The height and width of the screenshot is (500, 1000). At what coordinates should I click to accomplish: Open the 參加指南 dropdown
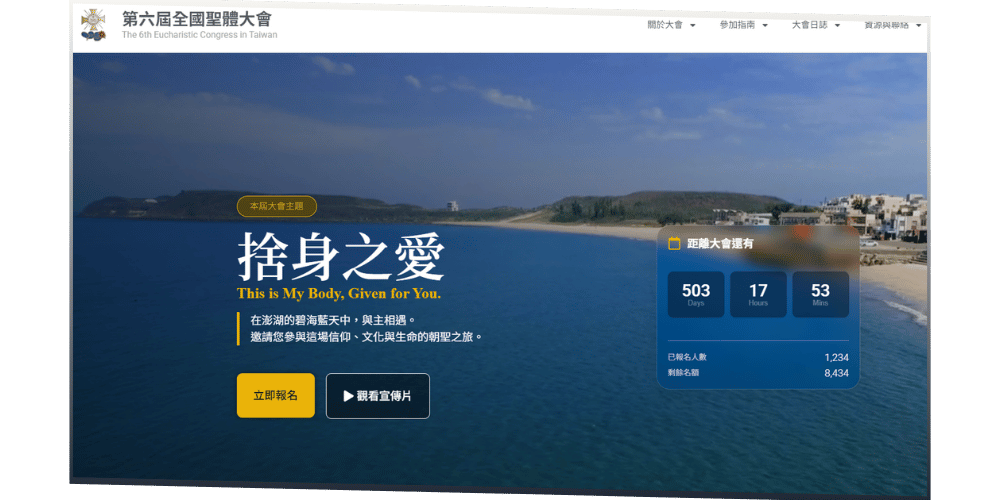[x=743, y=25]
